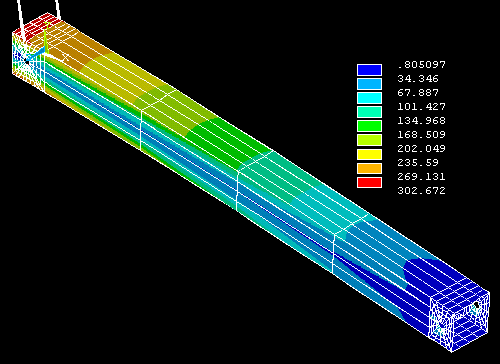Click the maximum value 302.672 label
Image resolution: width=500 pixels, height=364 pixels.
[x=421, y=191]
